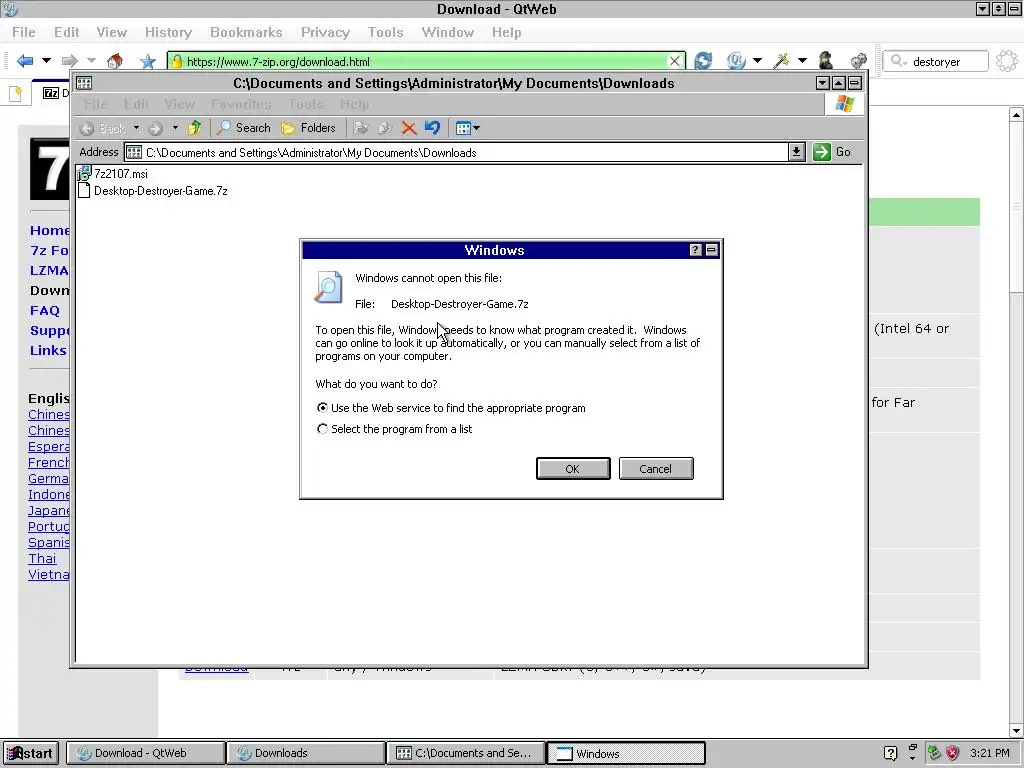
Task: Open the QtWeb home page icon
Action: coord(115,61)
